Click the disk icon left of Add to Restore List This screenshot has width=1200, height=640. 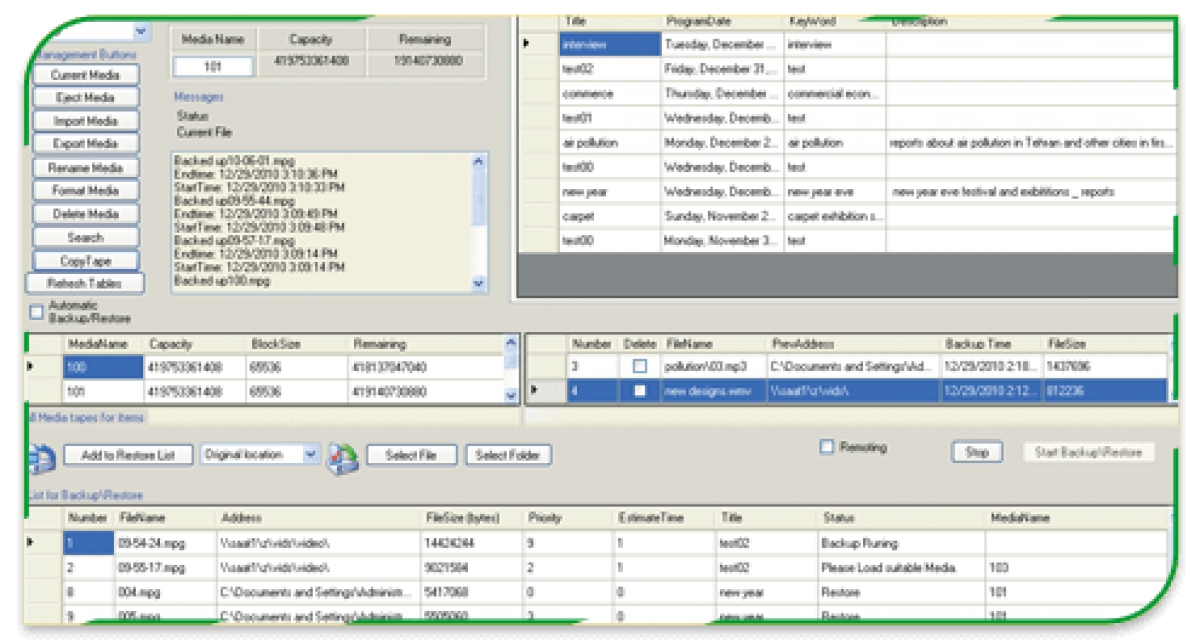[x=40, y=458]
